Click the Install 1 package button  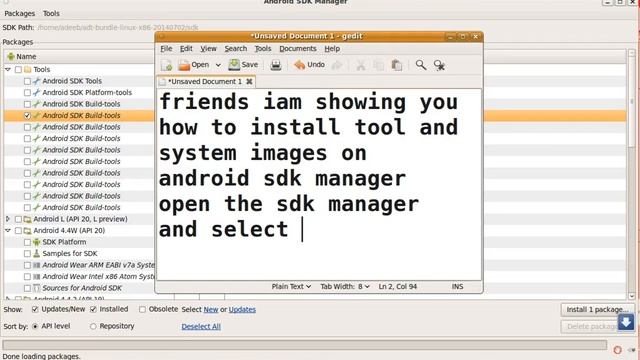tap(598, 310)
